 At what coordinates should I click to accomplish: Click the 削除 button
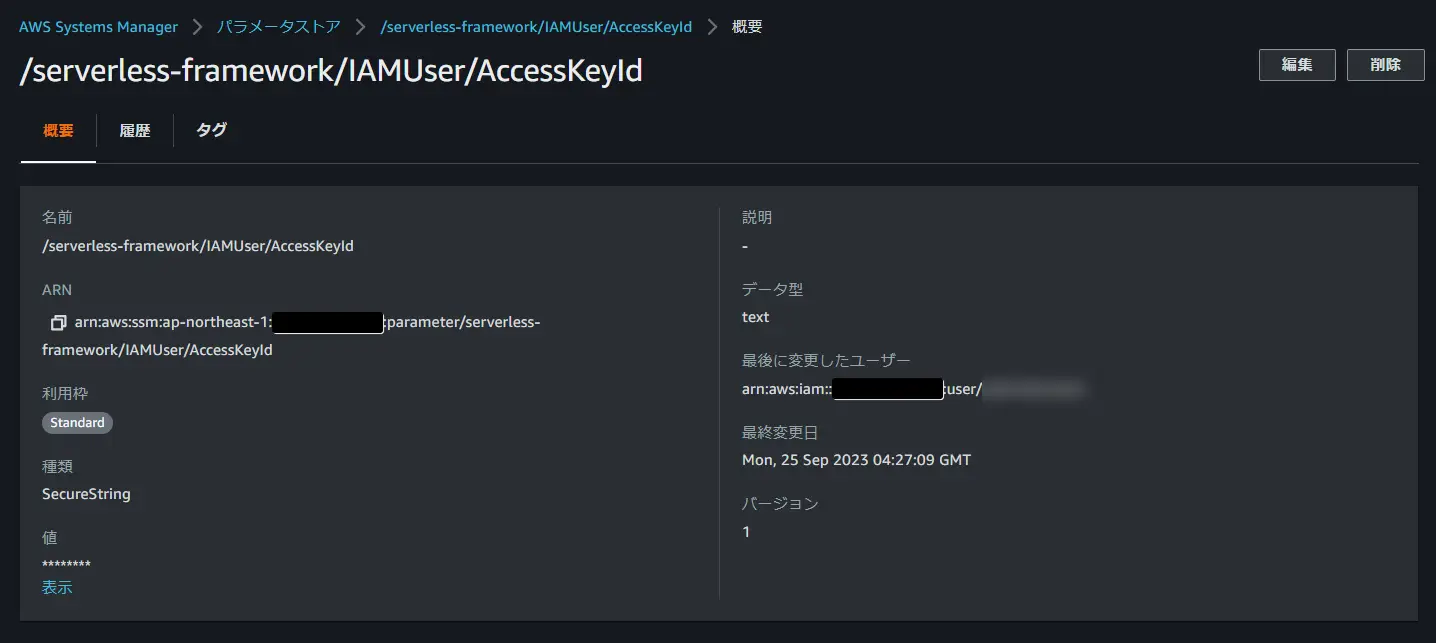pos(1385,65)
